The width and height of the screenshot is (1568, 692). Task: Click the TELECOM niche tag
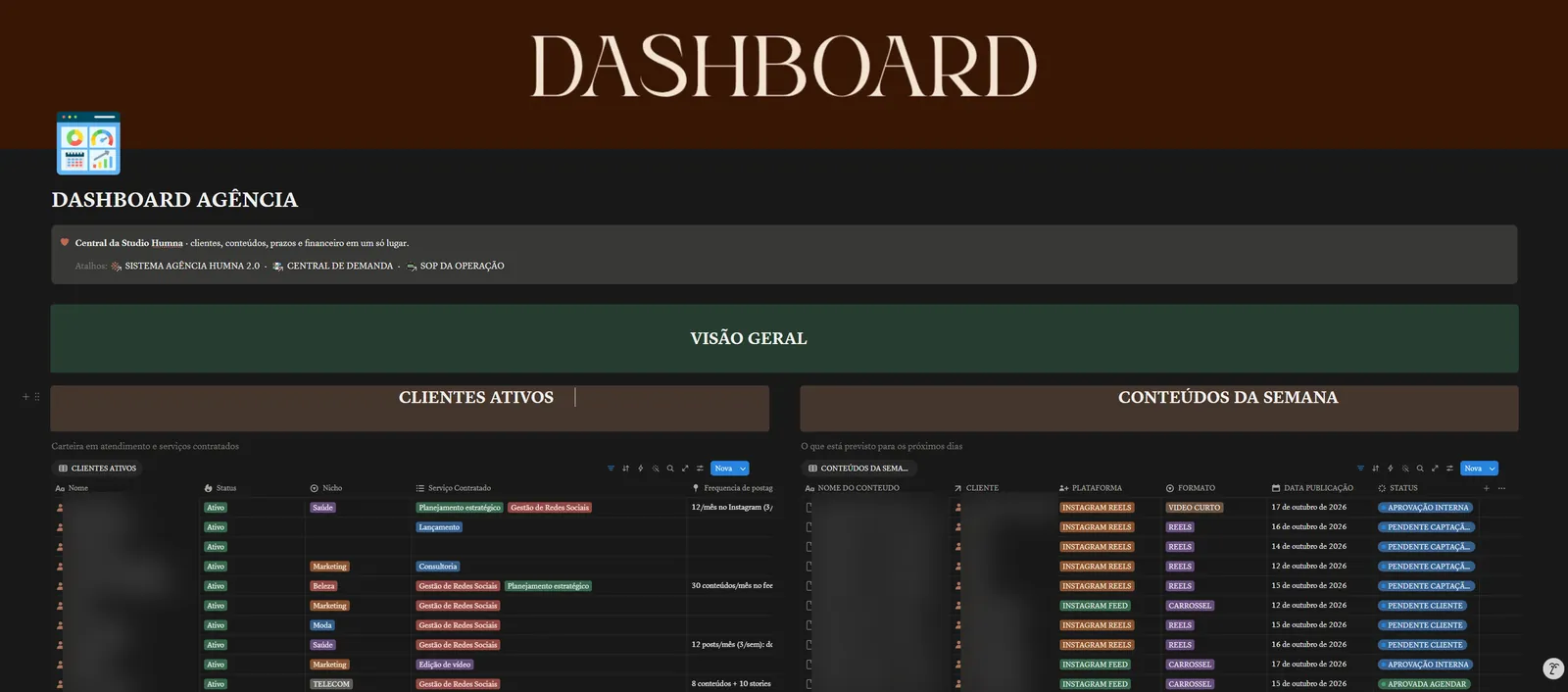(x=331, y=684)
